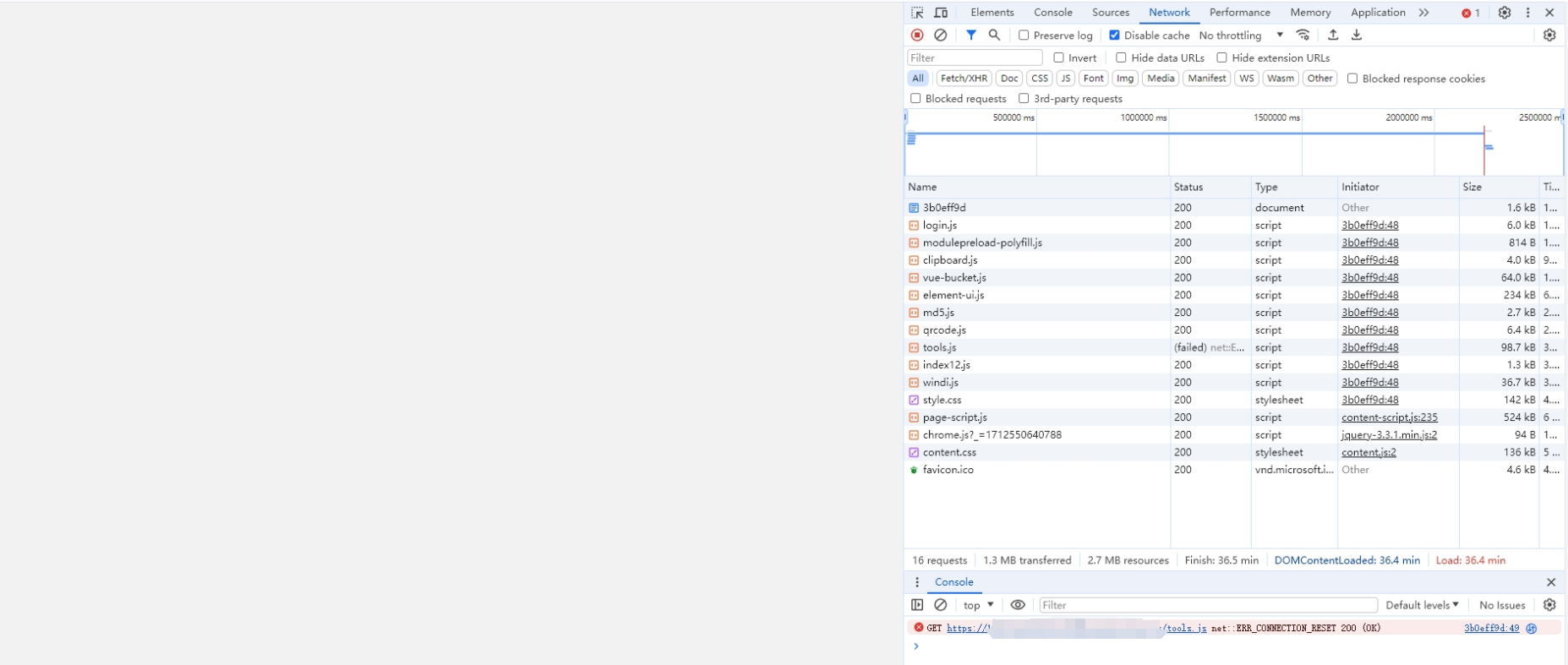Clear the network log
Image resolution: width=1568 pixels, height=665 pixels.
941,35
